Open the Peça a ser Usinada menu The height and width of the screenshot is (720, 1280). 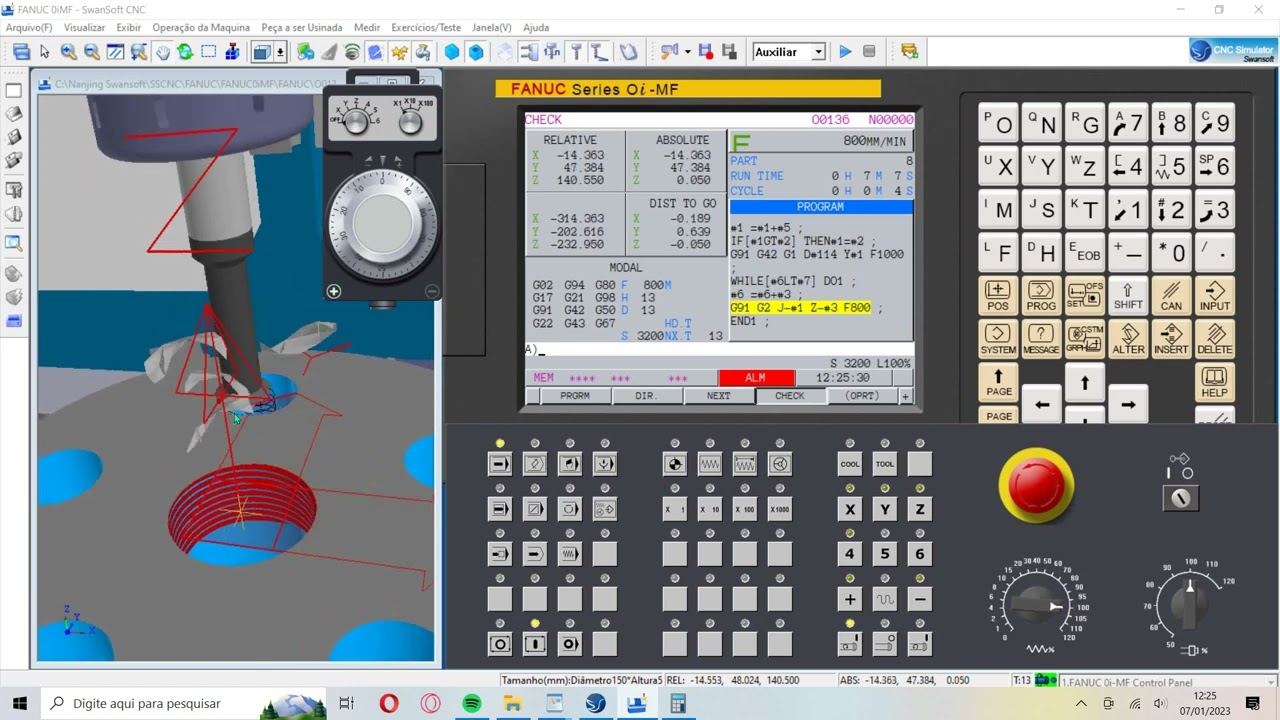[302, 28]
